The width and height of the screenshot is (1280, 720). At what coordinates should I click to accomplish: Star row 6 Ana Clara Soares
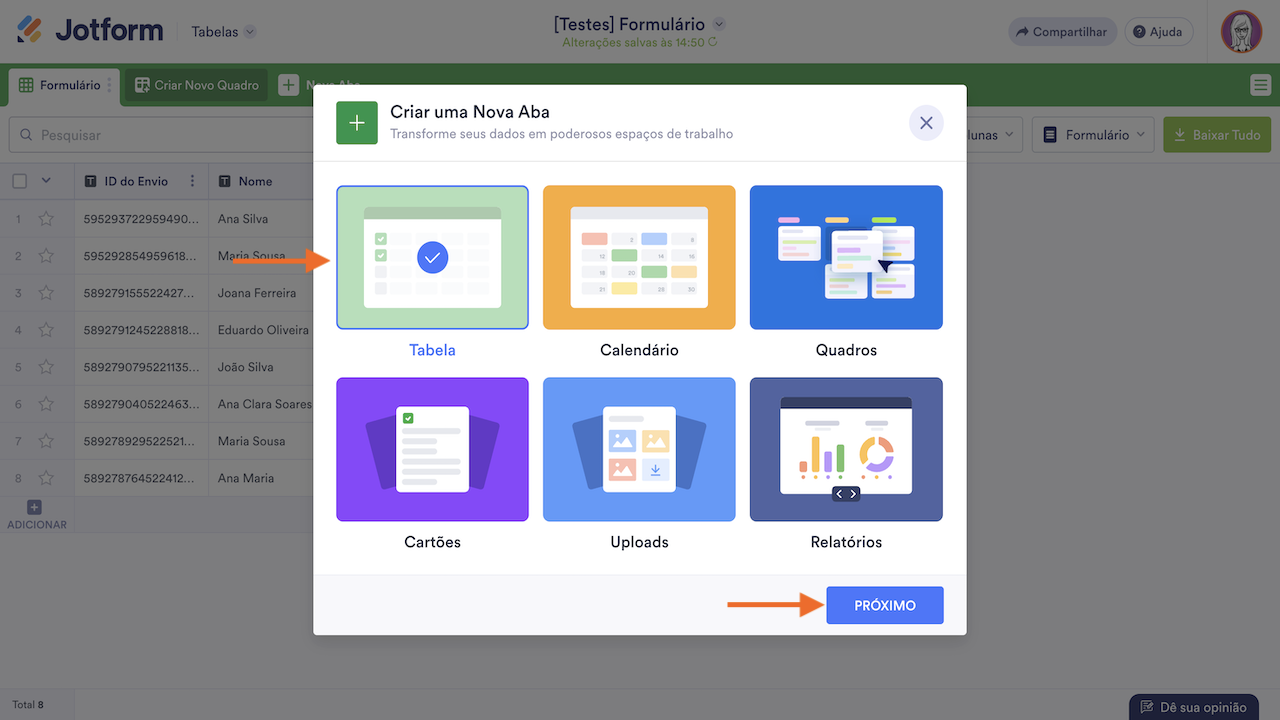[46, 404]
